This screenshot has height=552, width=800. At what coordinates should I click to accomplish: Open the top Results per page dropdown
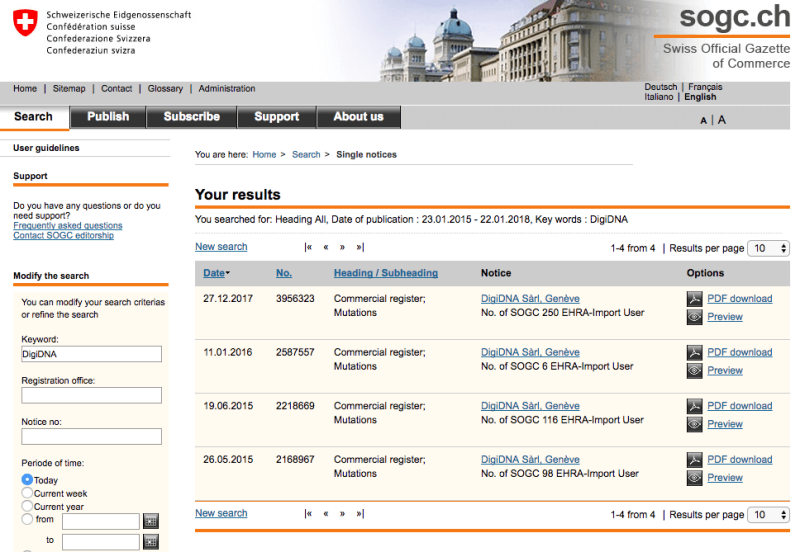click(768, 248)
